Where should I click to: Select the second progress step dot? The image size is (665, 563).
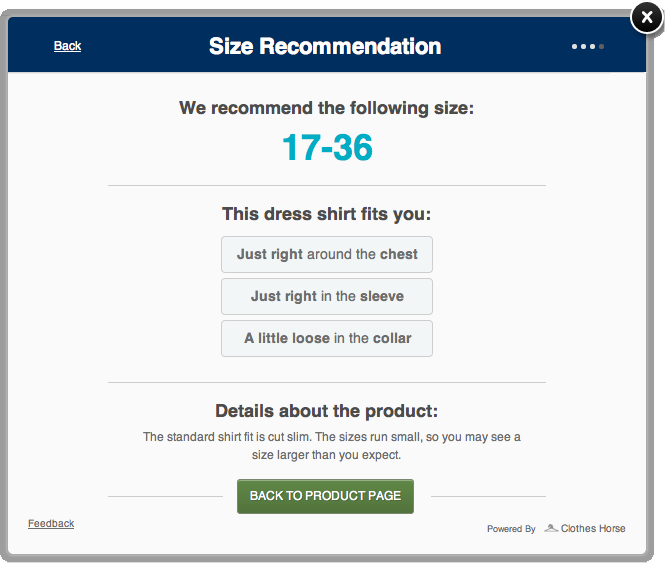[x=584, y=46]
